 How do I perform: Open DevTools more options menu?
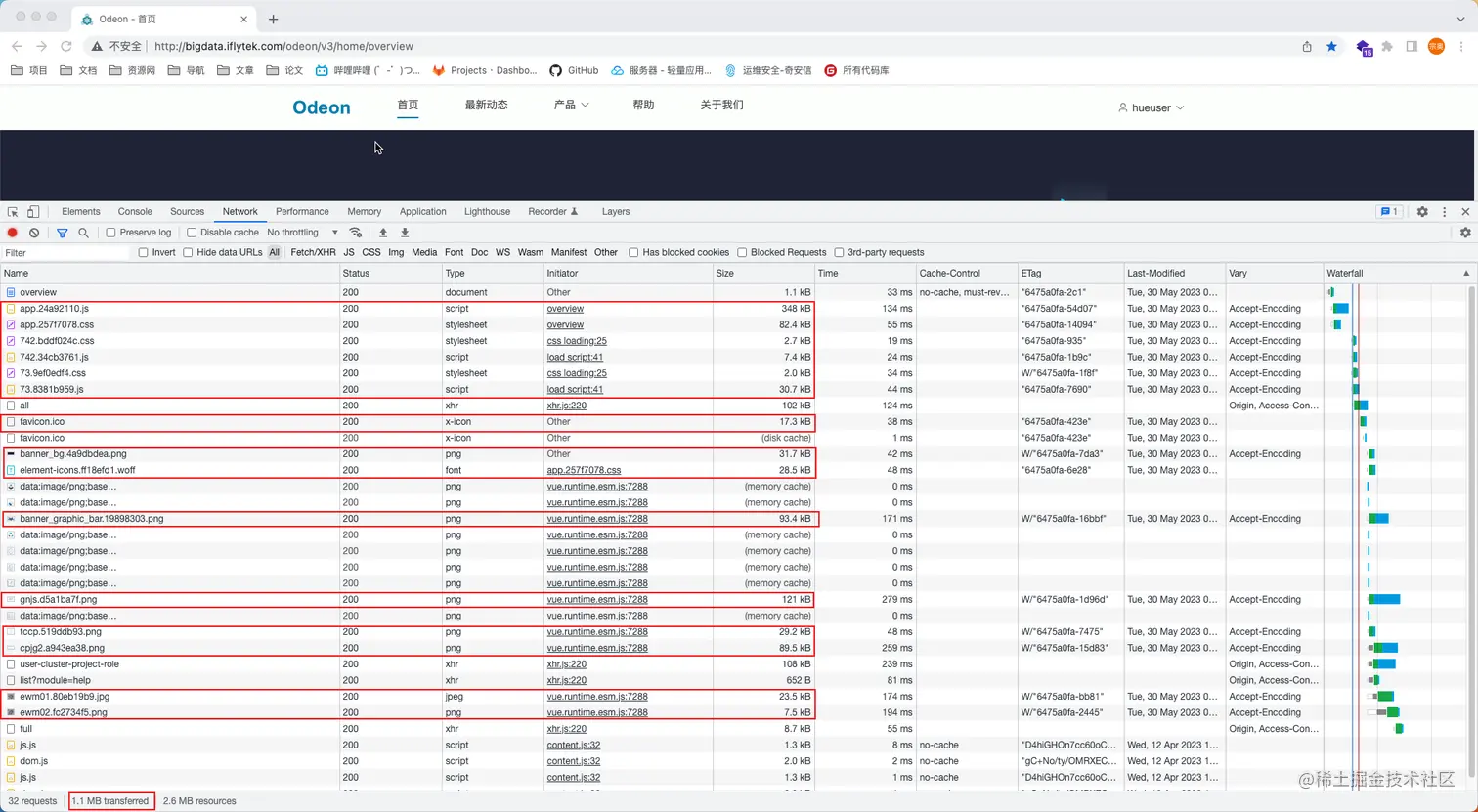(x=1444, y=211)
